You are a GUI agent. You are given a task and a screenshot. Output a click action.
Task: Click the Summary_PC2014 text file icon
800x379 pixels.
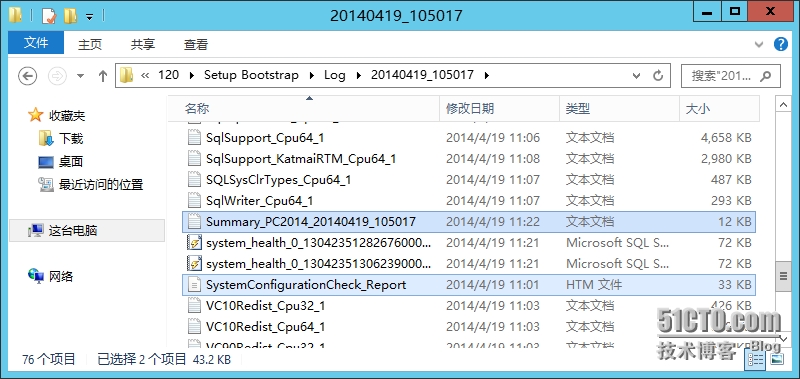194,221
